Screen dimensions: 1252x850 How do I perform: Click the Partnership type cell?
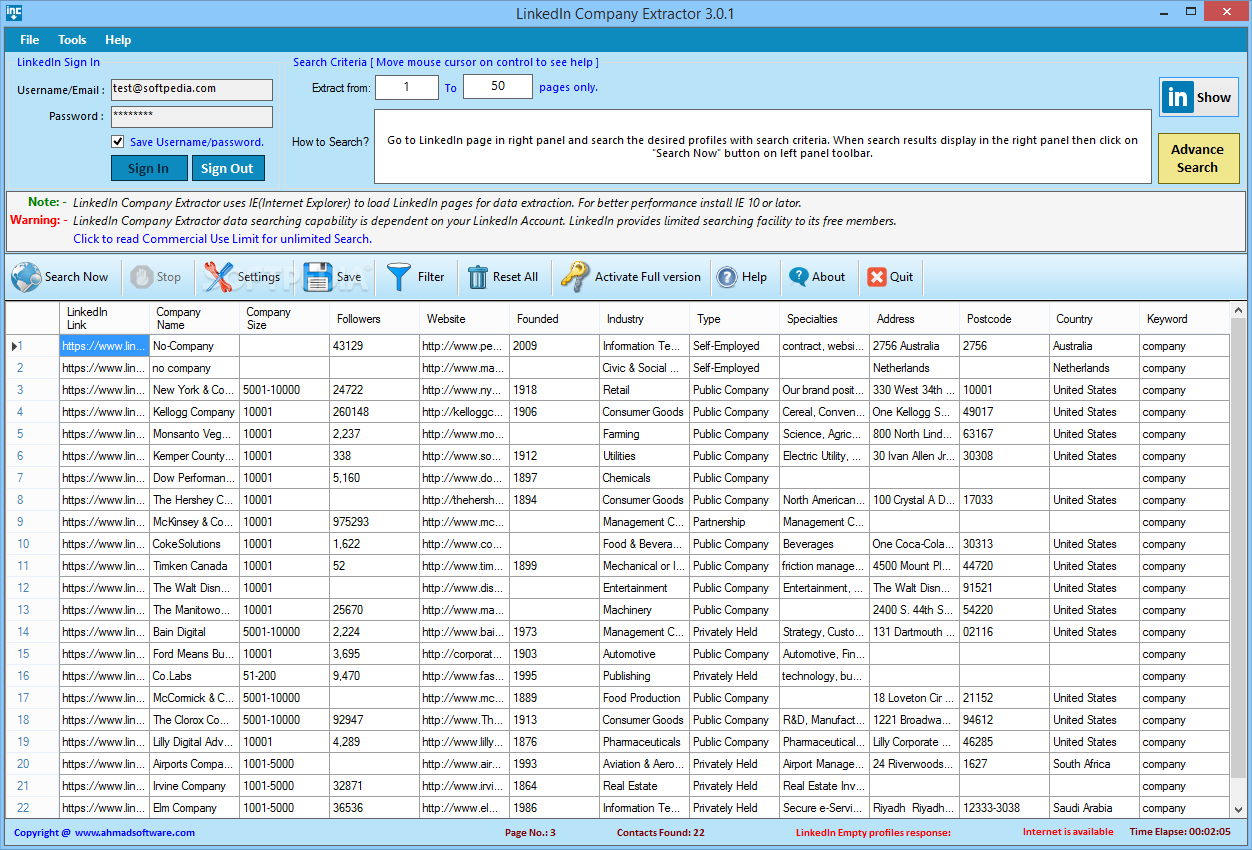coord(734,522)
